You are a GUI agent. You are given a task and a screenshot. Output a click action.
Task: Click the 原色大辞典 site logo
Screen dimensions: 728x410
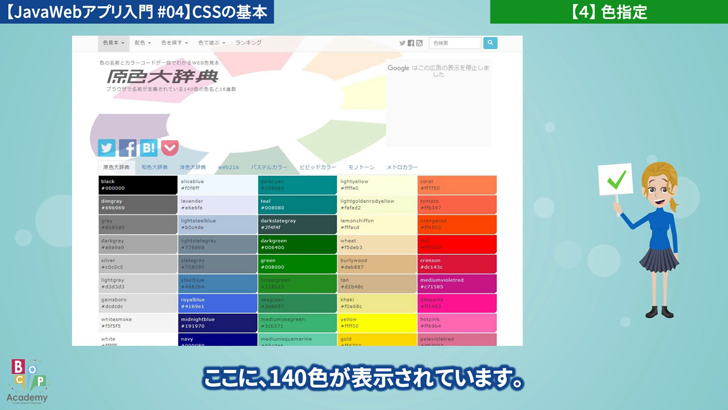coord(162,77)
